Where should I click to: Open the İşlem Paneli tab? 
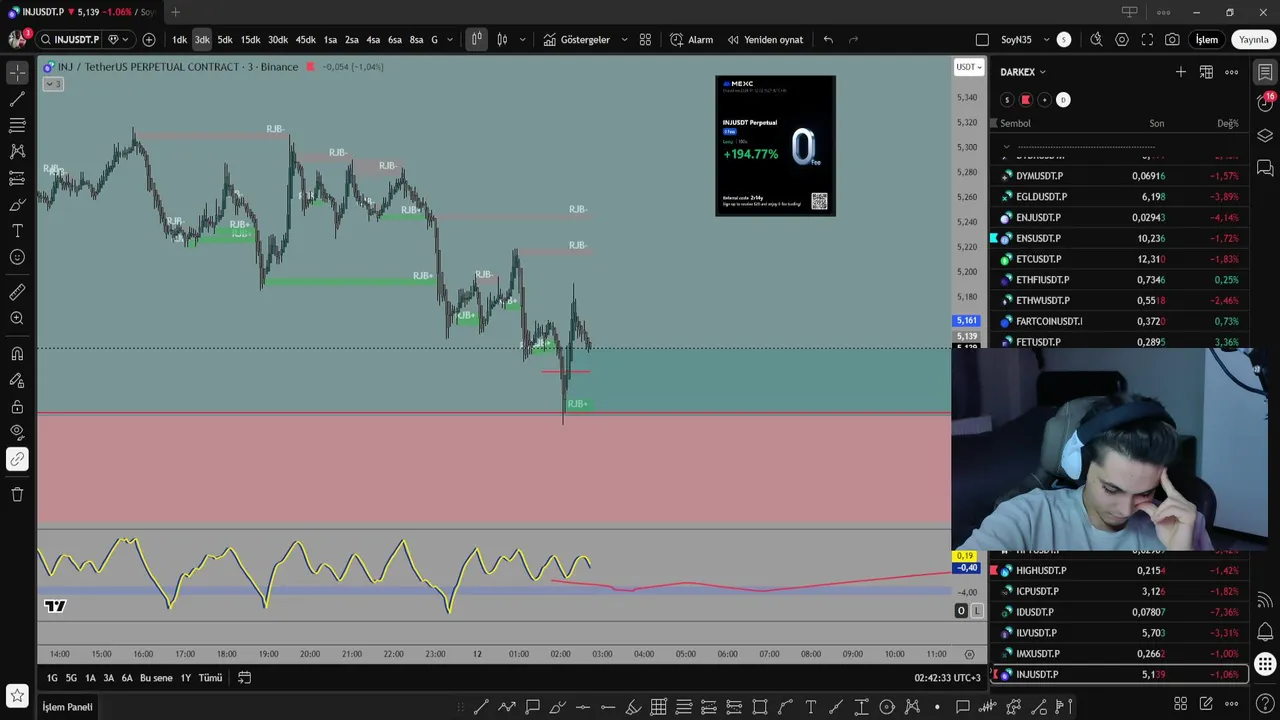pos(67,707)
